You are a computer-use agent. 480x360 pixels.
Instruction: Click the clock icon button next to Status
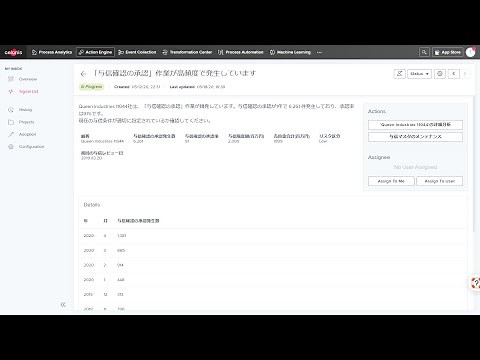click(440, 74)
